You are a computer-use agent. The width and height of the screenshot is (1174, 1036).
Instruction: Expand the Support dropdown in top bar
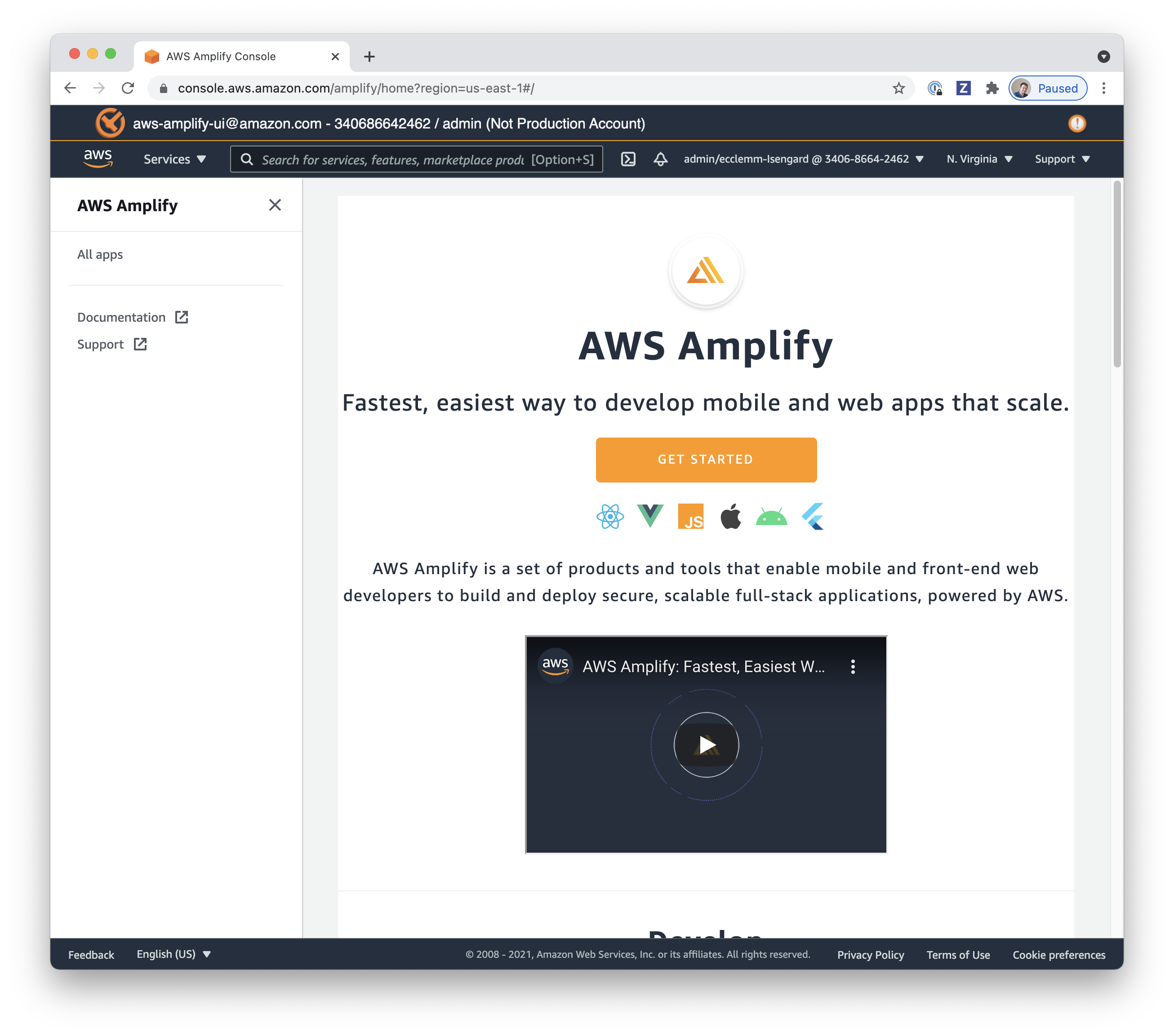pyautogui.click(x=1062, y=159)
